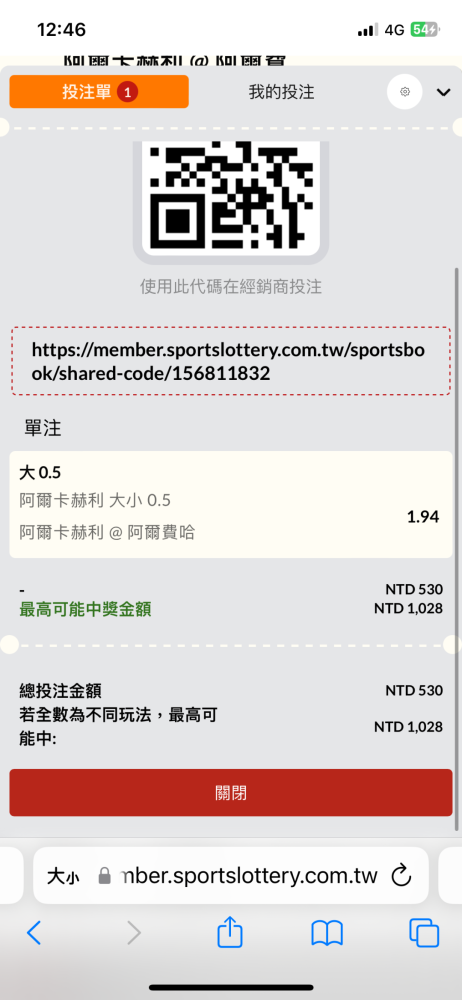The height and width of the screenshot is (1000, 462).
Task: Collapse bet slip with chevron down arrow
Action: point(443,92)
